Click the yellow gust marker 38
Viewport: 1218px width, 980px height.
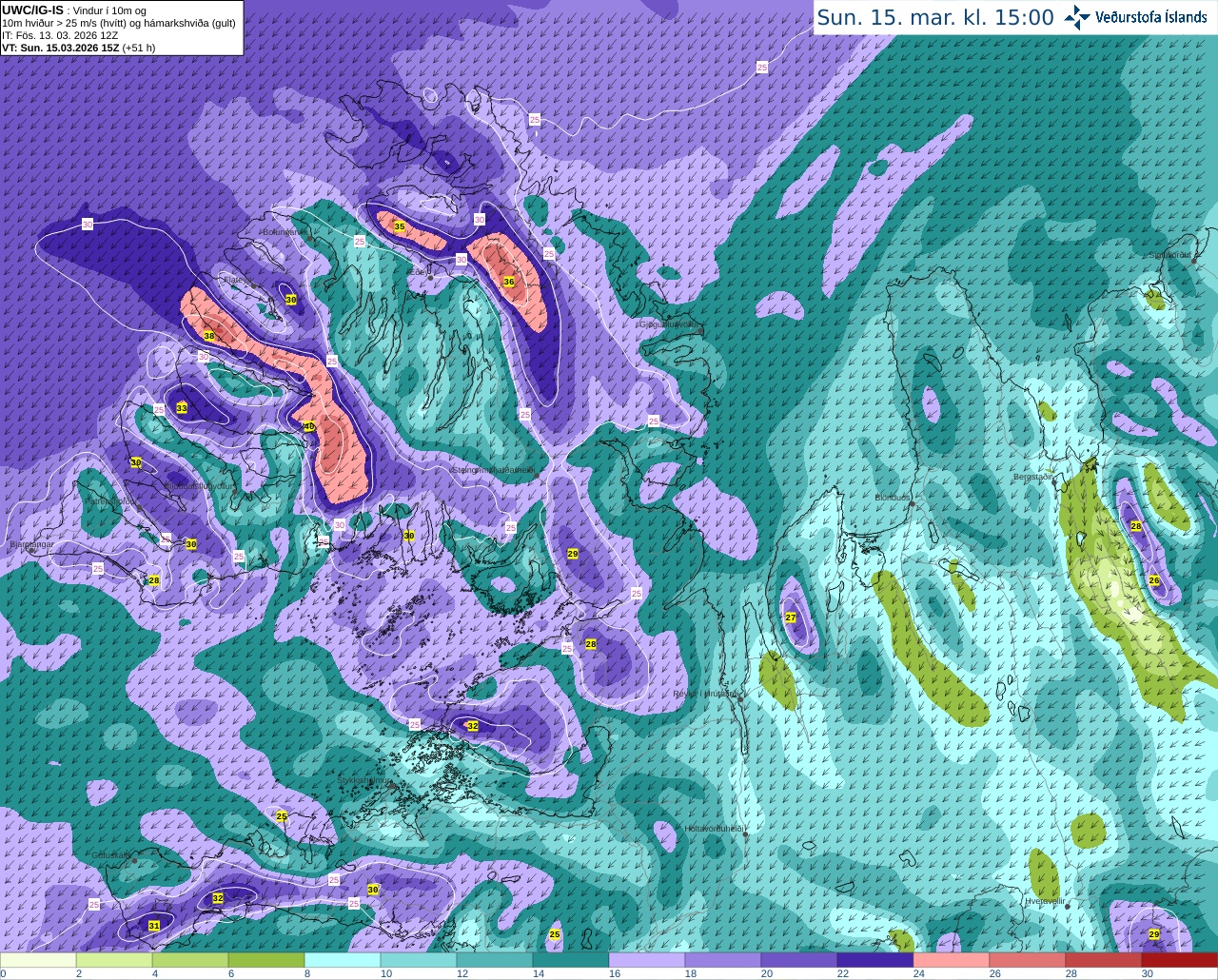click(209, 336)
